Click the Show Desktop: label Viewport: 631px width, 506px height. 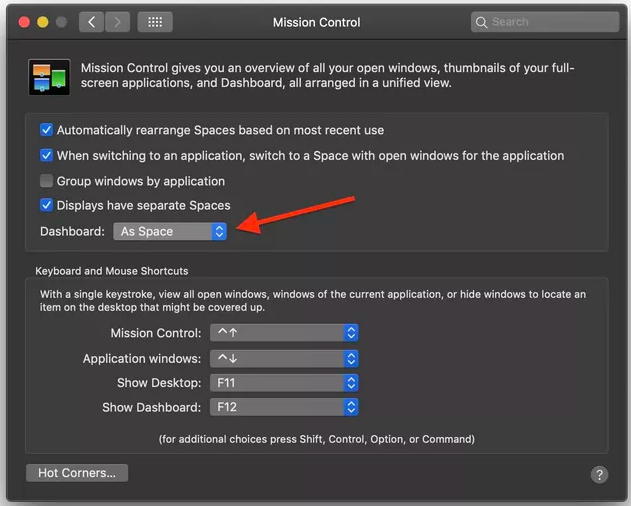159,382
